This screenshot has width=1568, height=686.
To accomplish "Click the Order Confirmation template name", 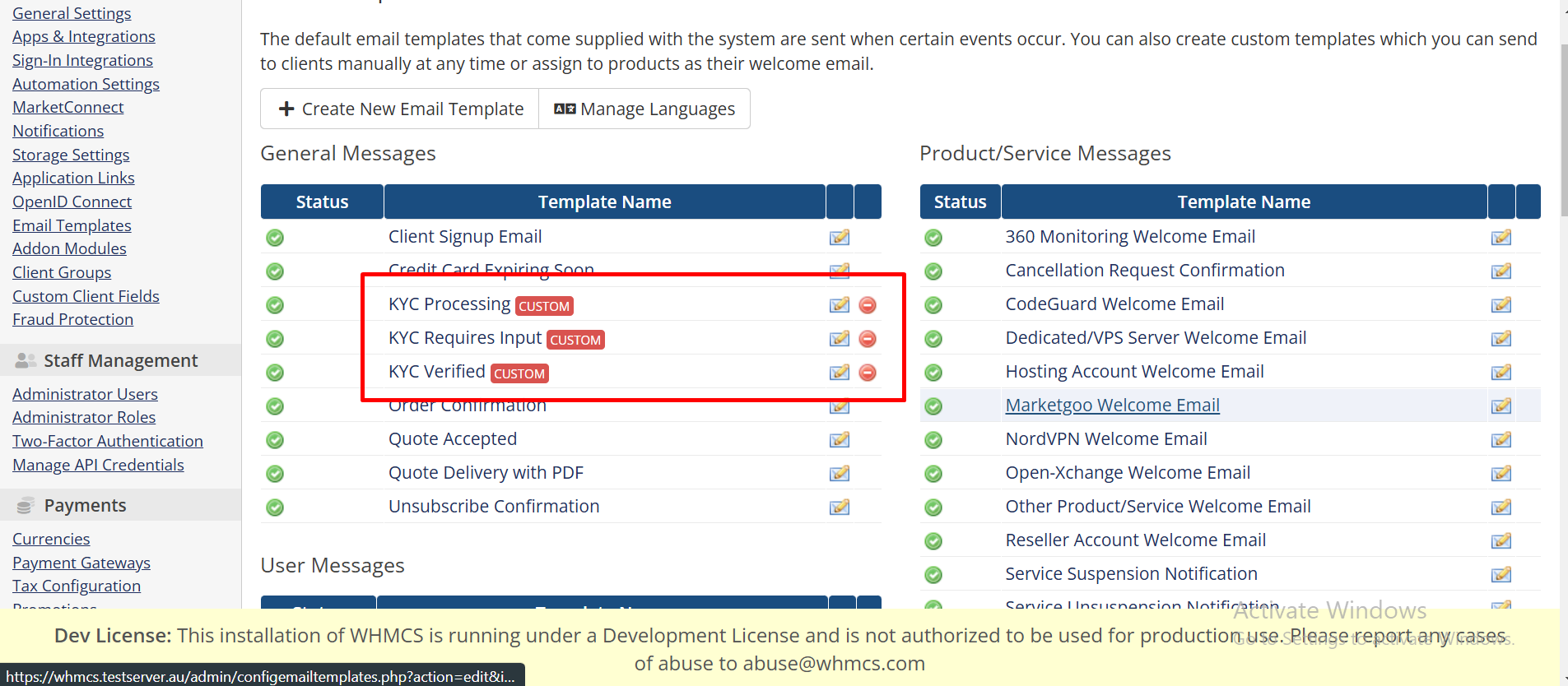I will 467,406.
